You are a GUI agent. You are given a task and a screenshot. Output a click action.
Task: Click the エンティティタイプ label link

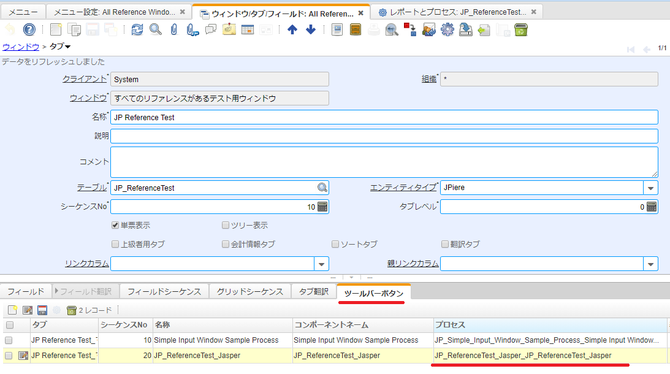pyautogui.click(x=403, y=187)
